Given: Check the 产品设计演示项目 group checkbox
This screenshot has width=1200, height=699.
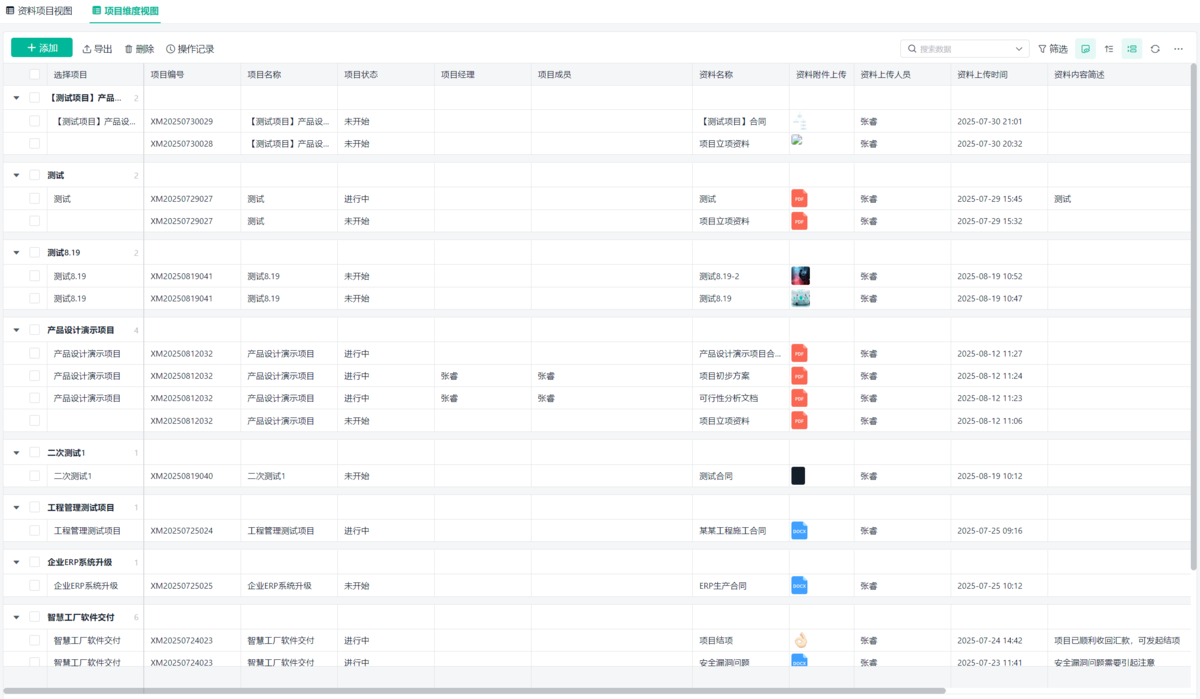Looking at the screenshot, I should [x=34, y=330].
